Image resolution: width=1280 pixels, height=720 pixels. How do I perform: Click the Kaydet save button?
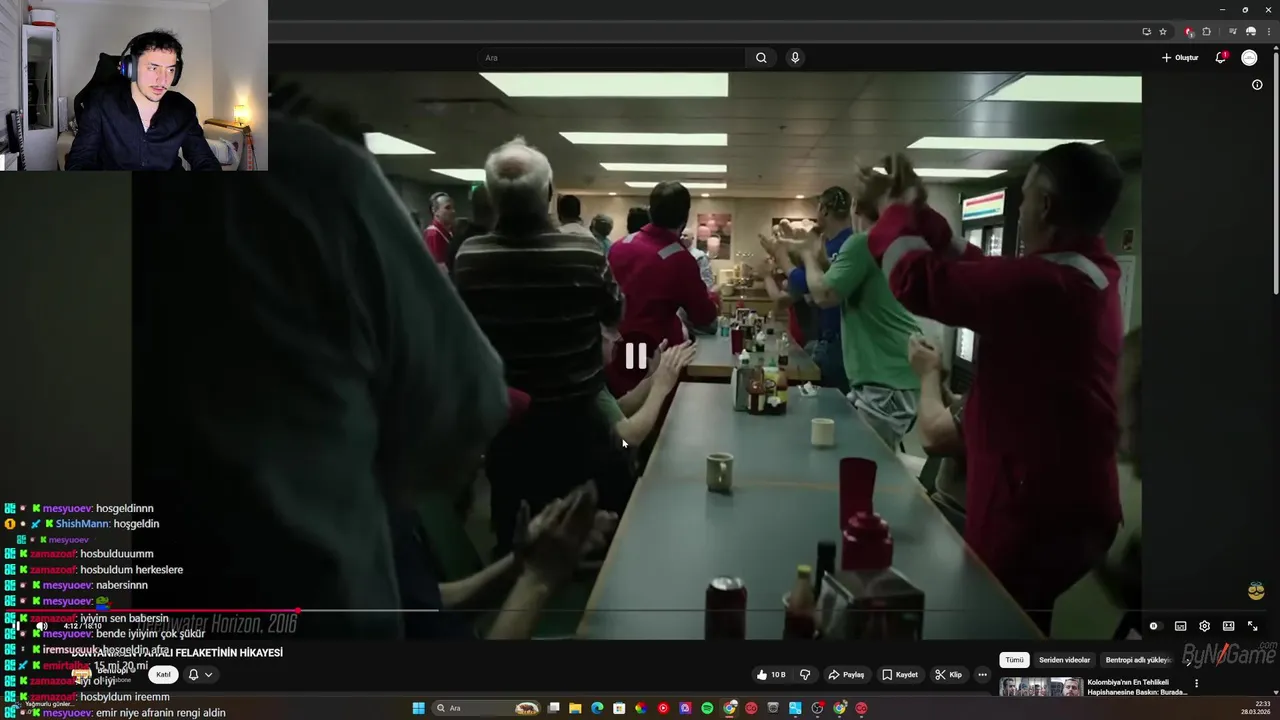pos(900,675)
